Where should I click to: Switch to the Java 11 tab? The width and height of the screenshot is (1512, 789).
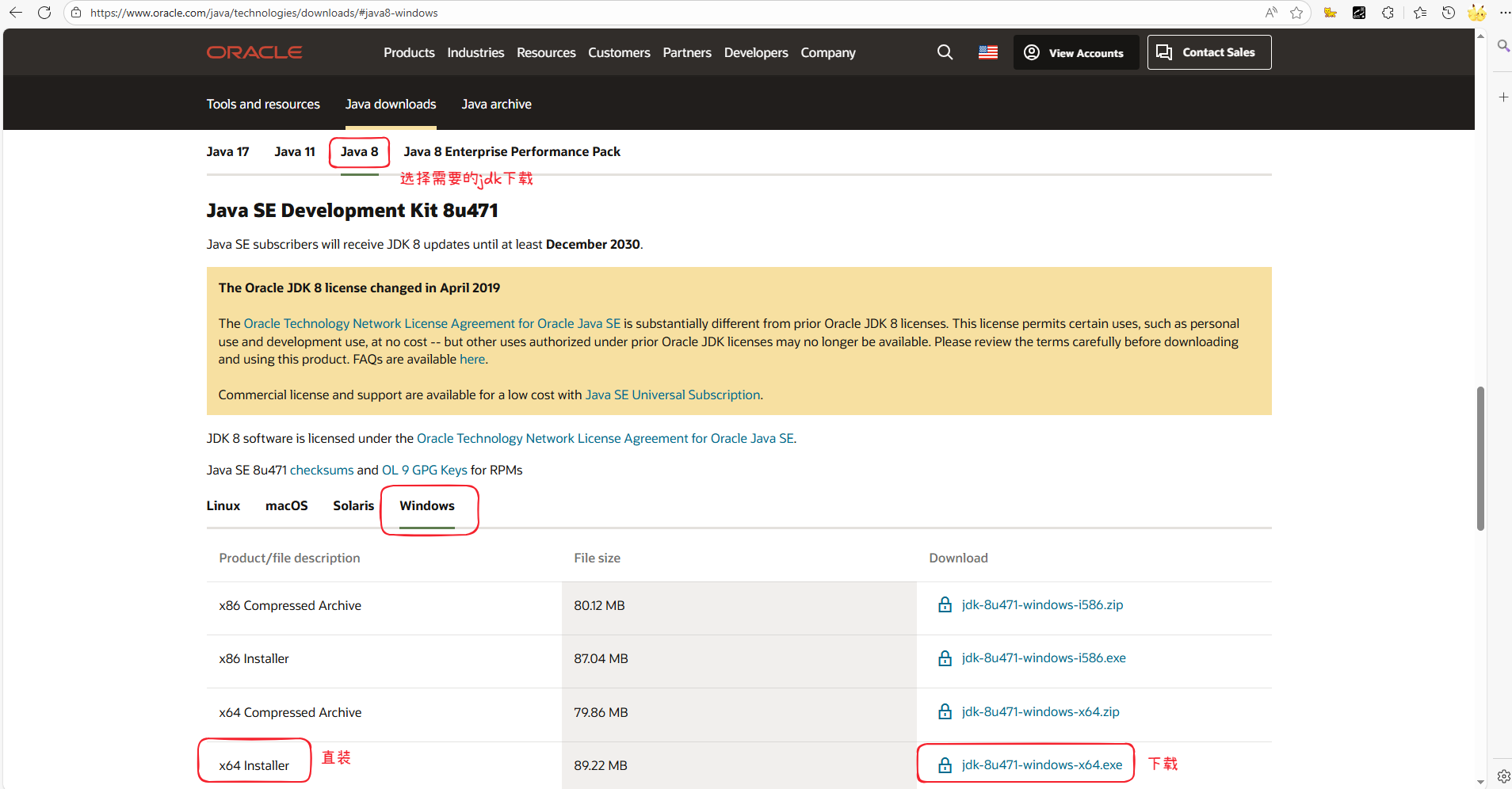coord(295,151)
